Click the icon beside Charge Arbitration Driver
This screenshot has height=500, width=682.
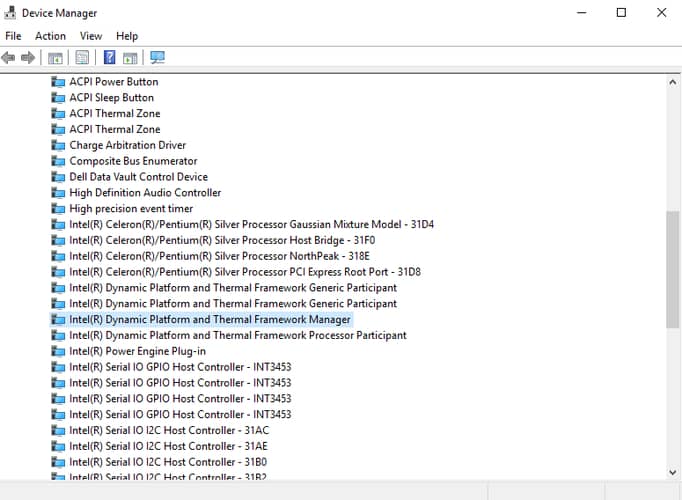click(58, 145)
